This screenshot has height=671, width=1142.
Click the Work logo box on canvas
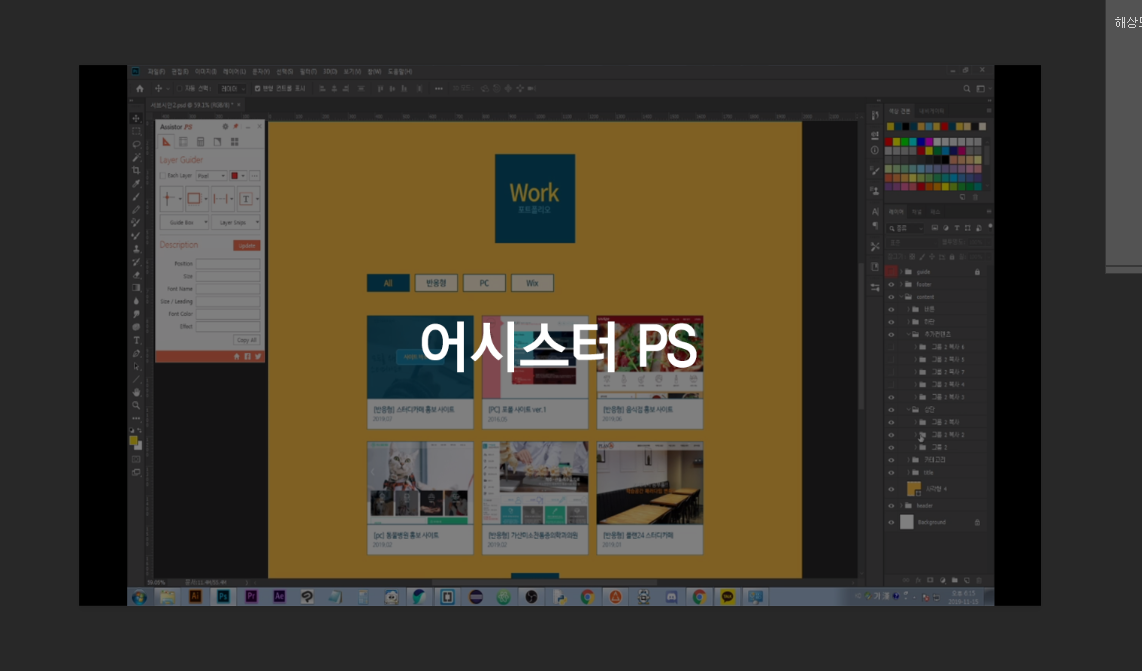pos(535,199)
